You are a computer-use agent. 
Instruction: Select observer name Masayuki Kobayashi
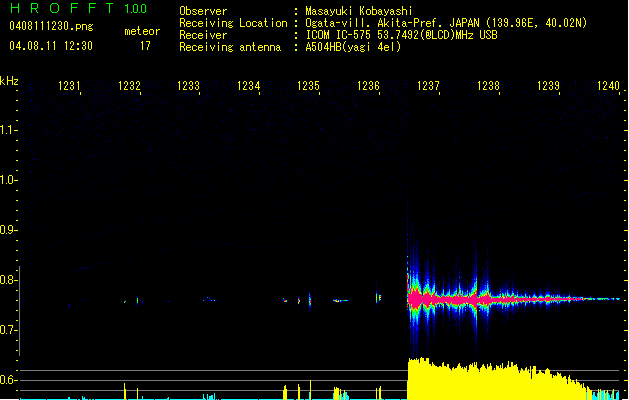coord(359,11)
